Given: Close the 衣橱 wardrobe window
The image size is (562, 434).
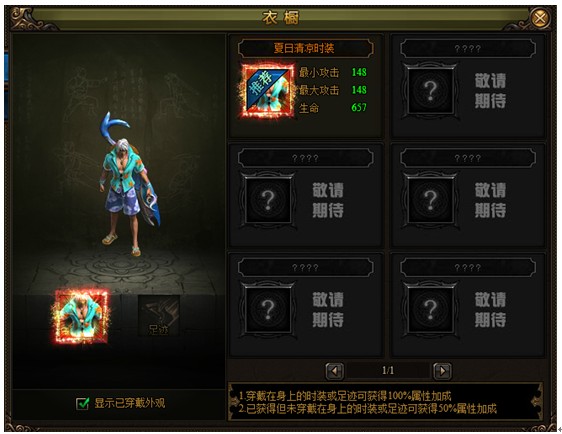Looking at the screenshot, I should tap(540, 18).
